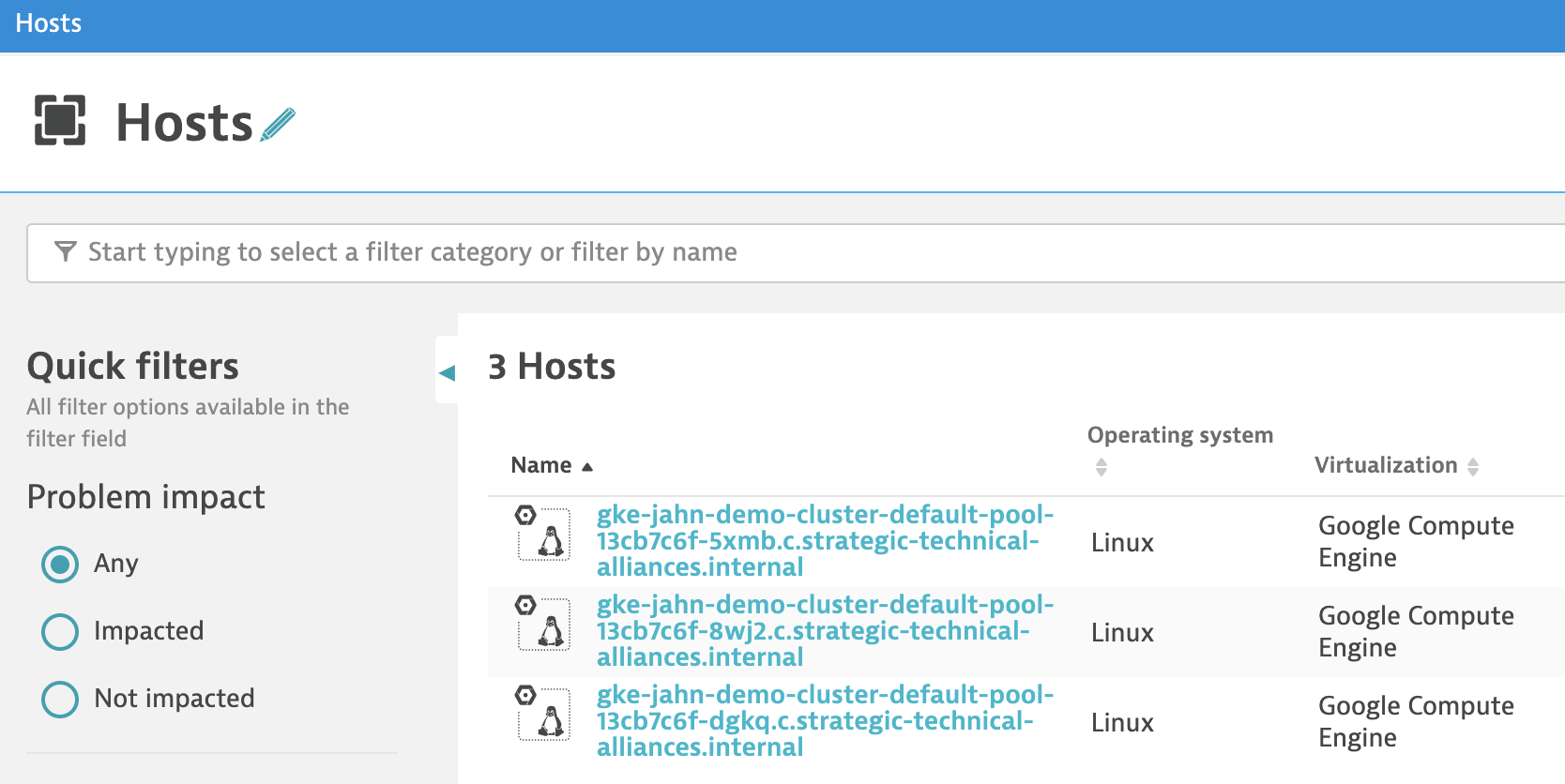This screenshot has width=1565, height=784.
Task: Click Linux host icon for 5xmb host
Action: (x=543, y=533)
